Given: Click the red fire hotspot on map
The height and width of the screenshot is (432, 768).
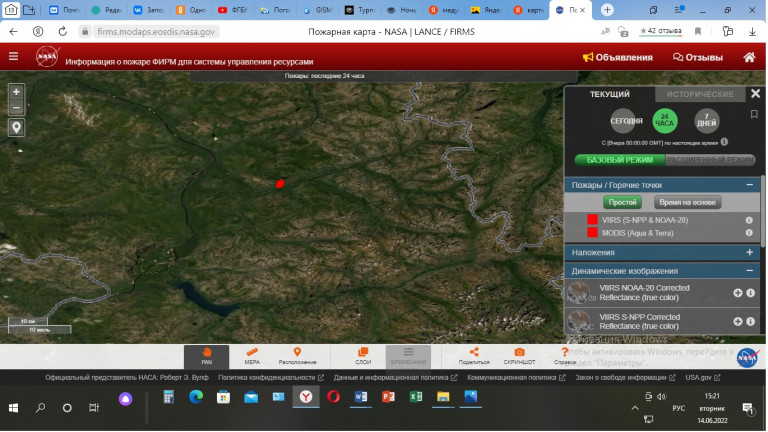Looking at the screenshot, I should pos(280,184).
